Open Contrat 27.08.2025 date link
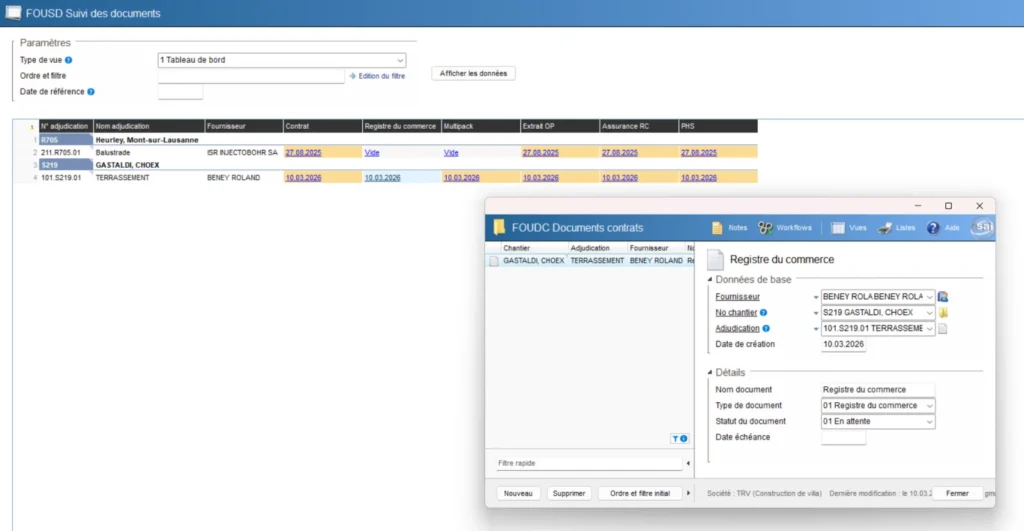This screenshot has width=1024, height=531. pos(303,153)
